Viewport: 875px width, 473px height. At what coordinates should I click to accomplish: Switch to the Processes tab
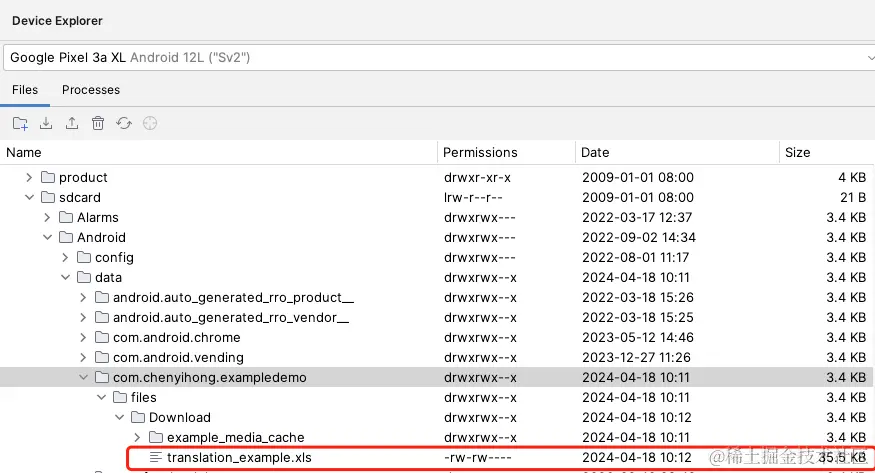(x=91, y=90)
